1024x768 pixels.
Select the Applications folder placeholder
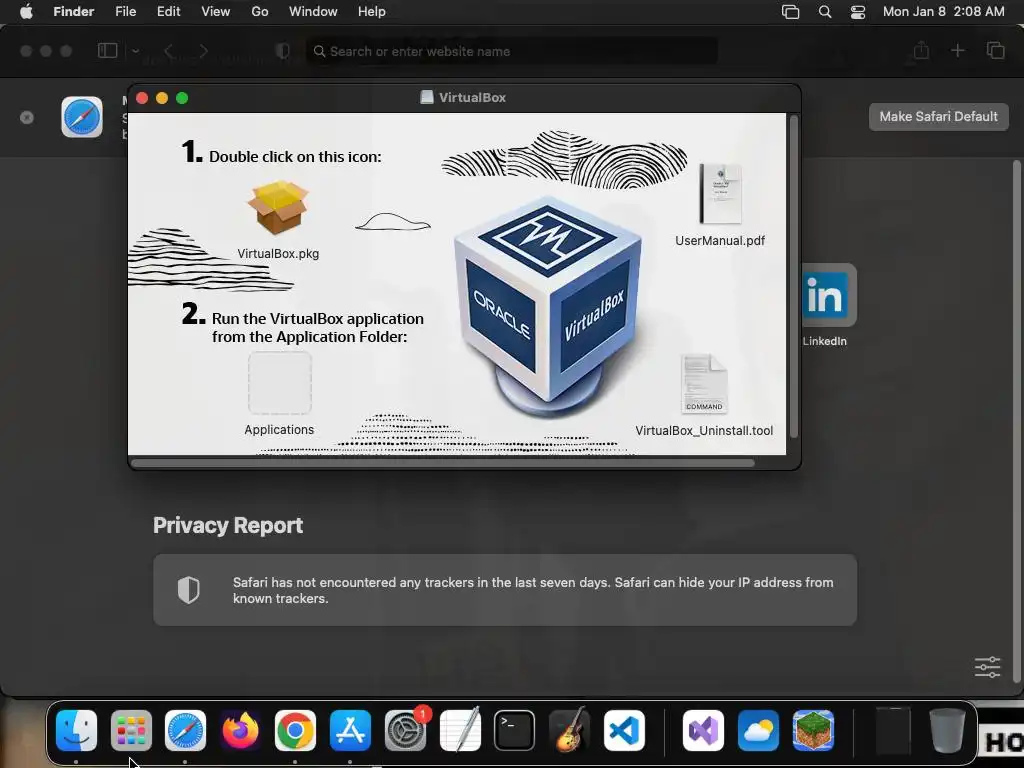tap(280, 383)
